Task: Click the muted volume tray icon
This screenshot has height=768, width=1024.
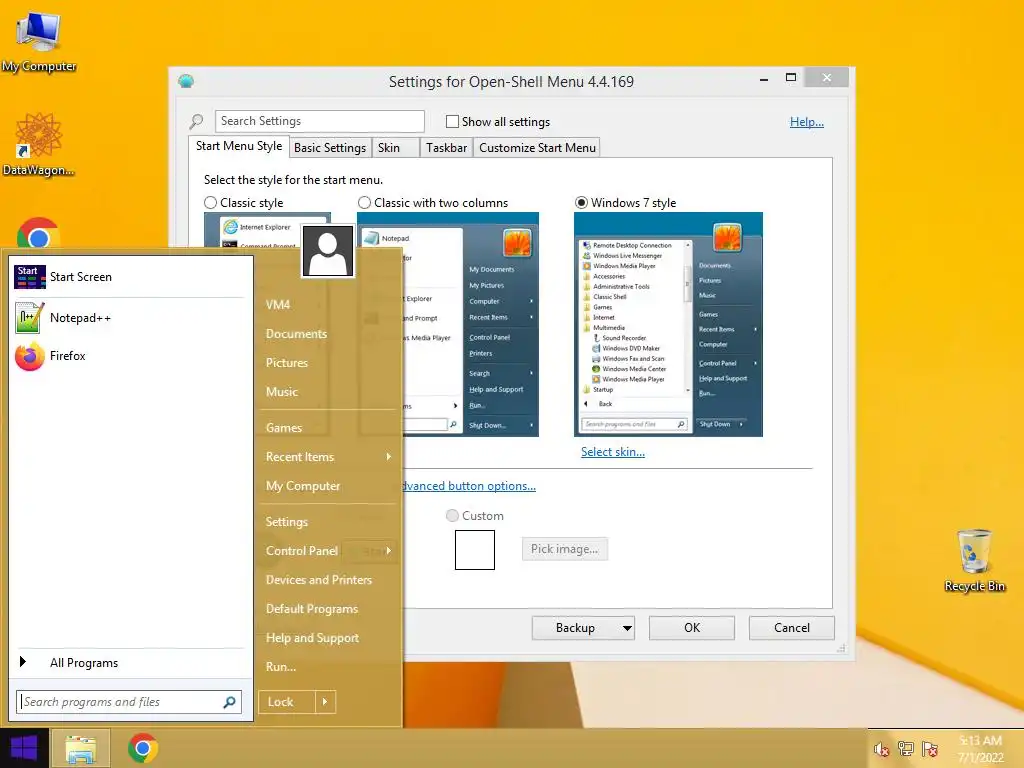Action: (x=882, y=749)
